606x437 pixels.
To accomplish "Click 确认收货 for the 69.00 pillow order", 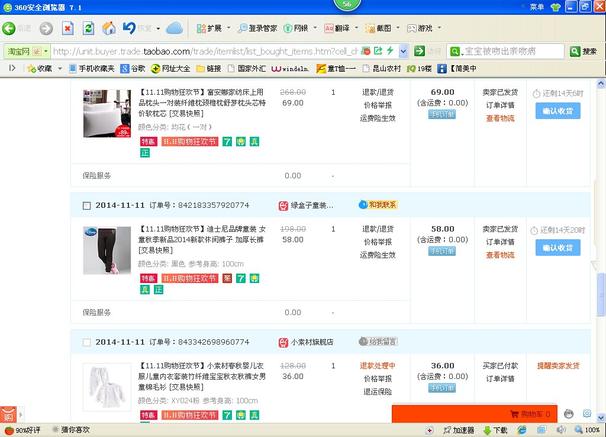I will (x=558, y=111).
